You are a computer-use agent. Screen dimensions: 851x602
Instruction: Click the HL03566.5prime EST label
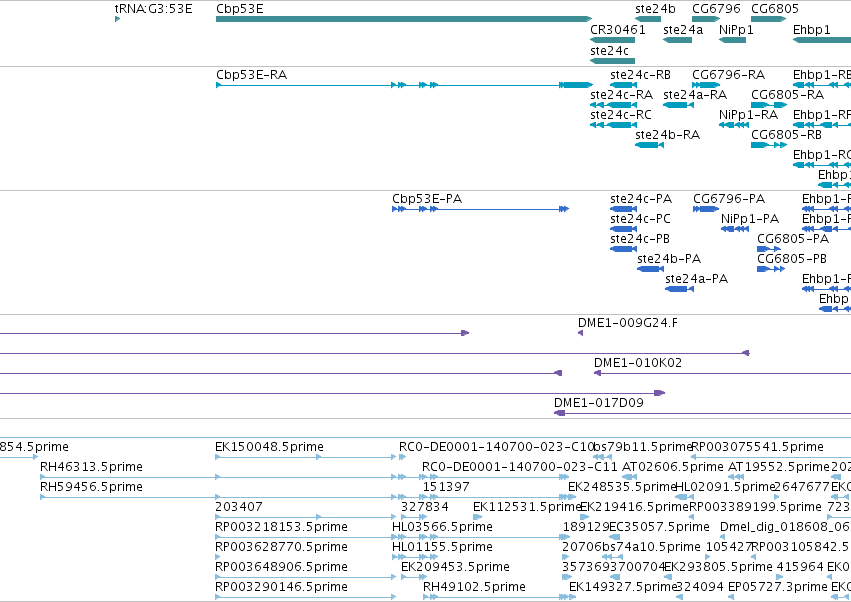pos(442,527)
